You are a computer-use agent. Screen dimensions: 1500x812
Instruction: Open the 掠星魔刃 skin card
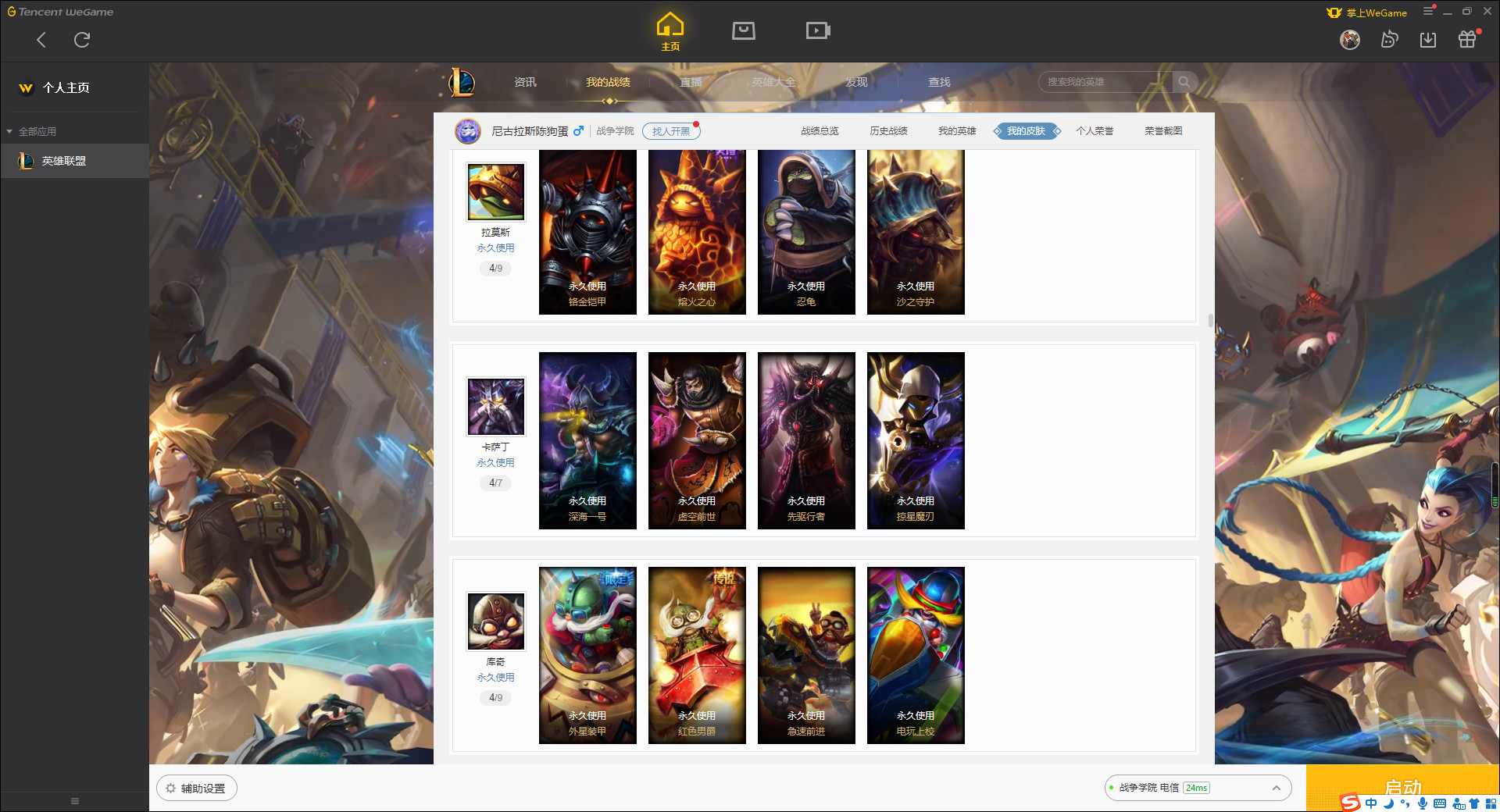tap(916, 440)
